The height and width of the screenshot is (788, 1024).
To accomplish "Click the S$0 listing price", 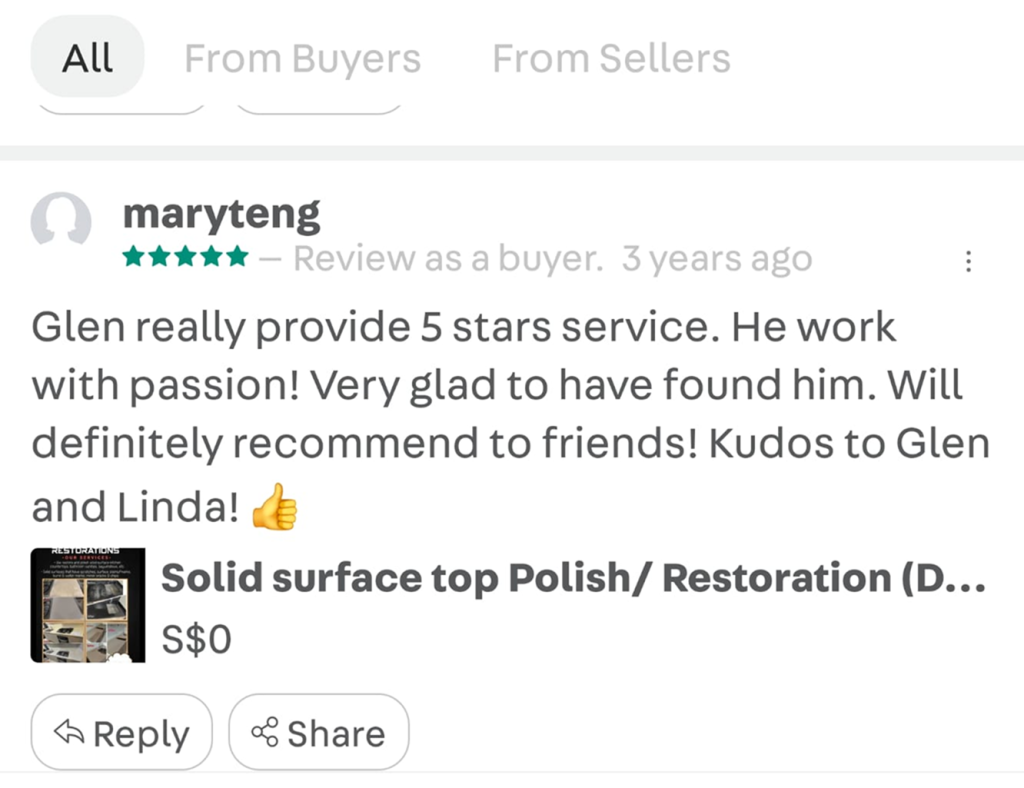I will [x=196, y=638].
